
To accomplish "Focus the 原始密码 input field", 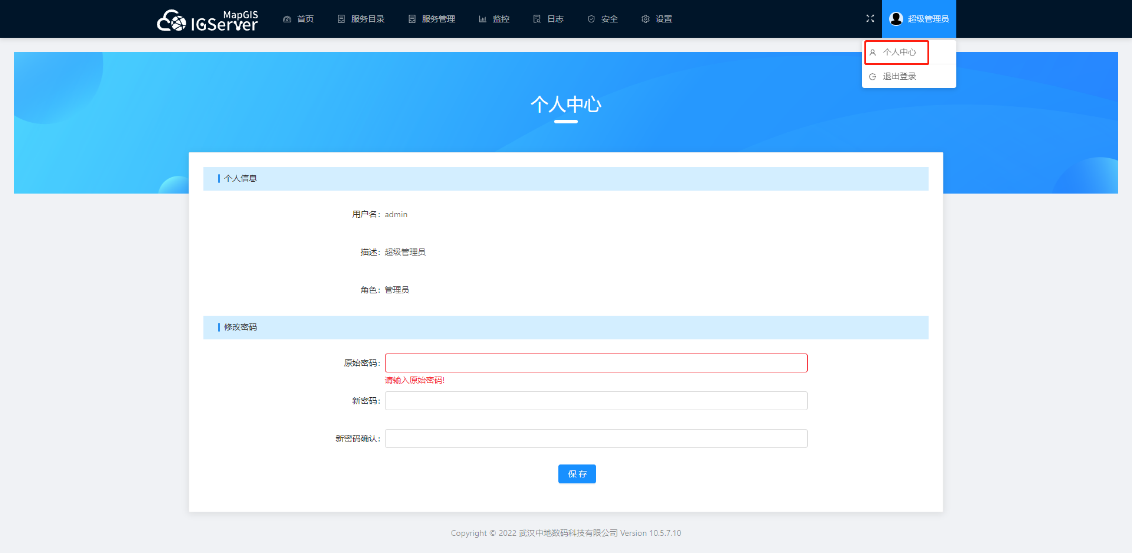I will coord(596,363).
